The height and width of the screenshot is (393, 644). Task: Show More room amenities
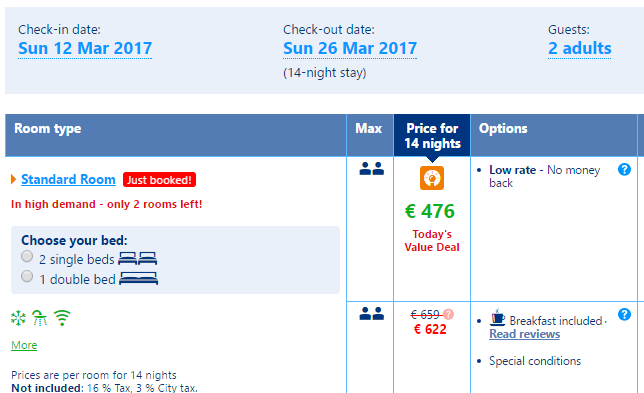24,345
